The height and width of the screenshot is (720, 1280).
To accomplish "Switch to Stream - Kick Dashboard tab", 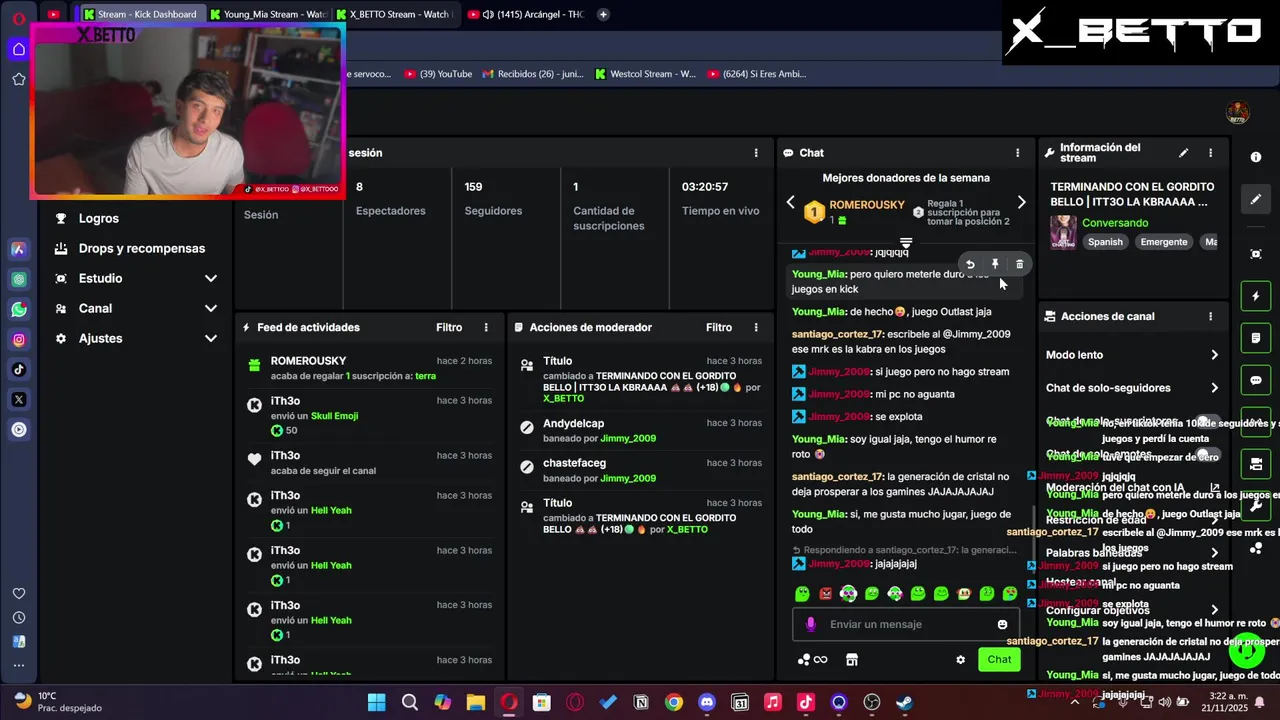I will coord(141,14).
